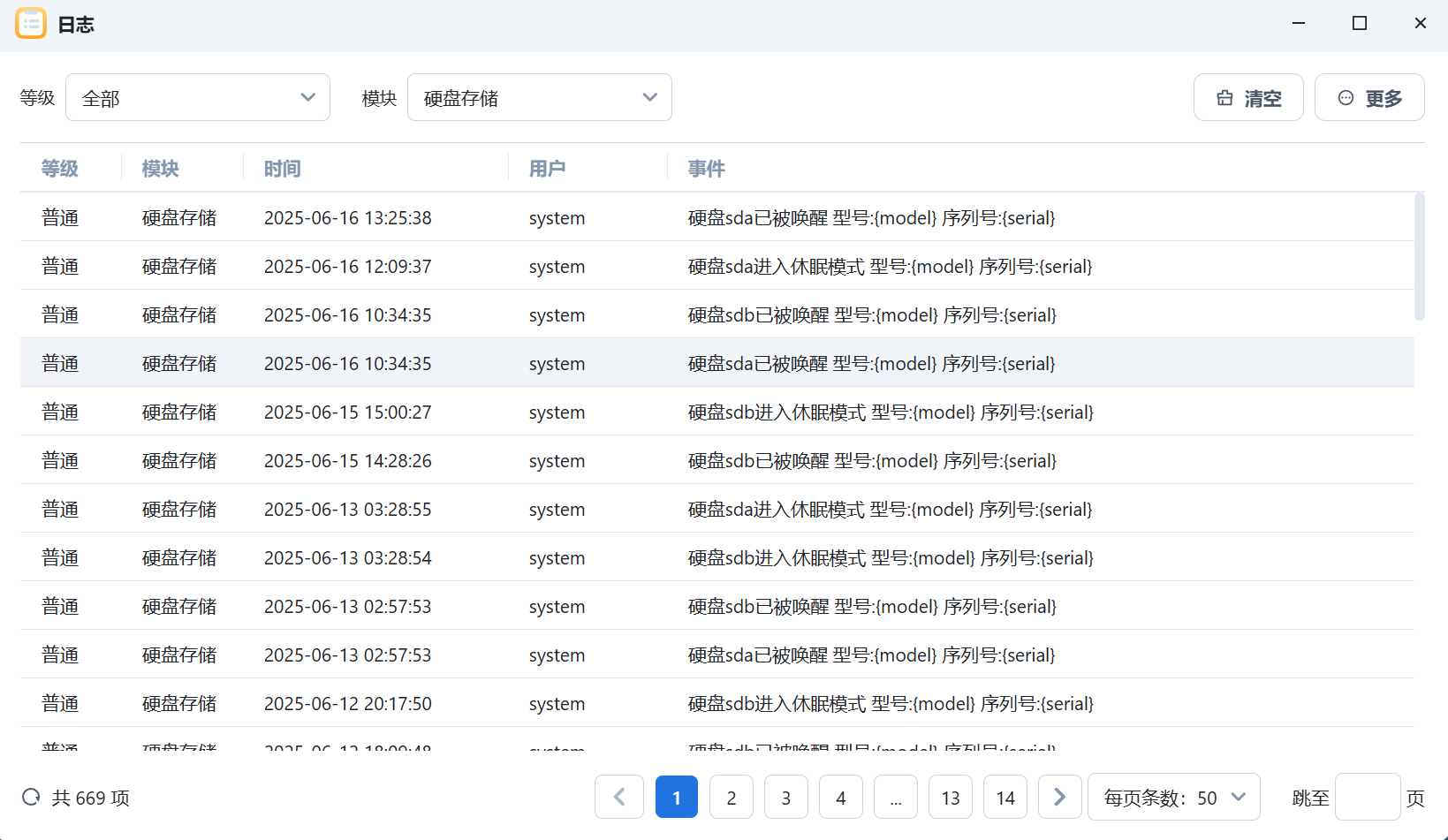The width and height of the screenshot is (1448, 840).
Task: Go to page 3
Action: 786,798
